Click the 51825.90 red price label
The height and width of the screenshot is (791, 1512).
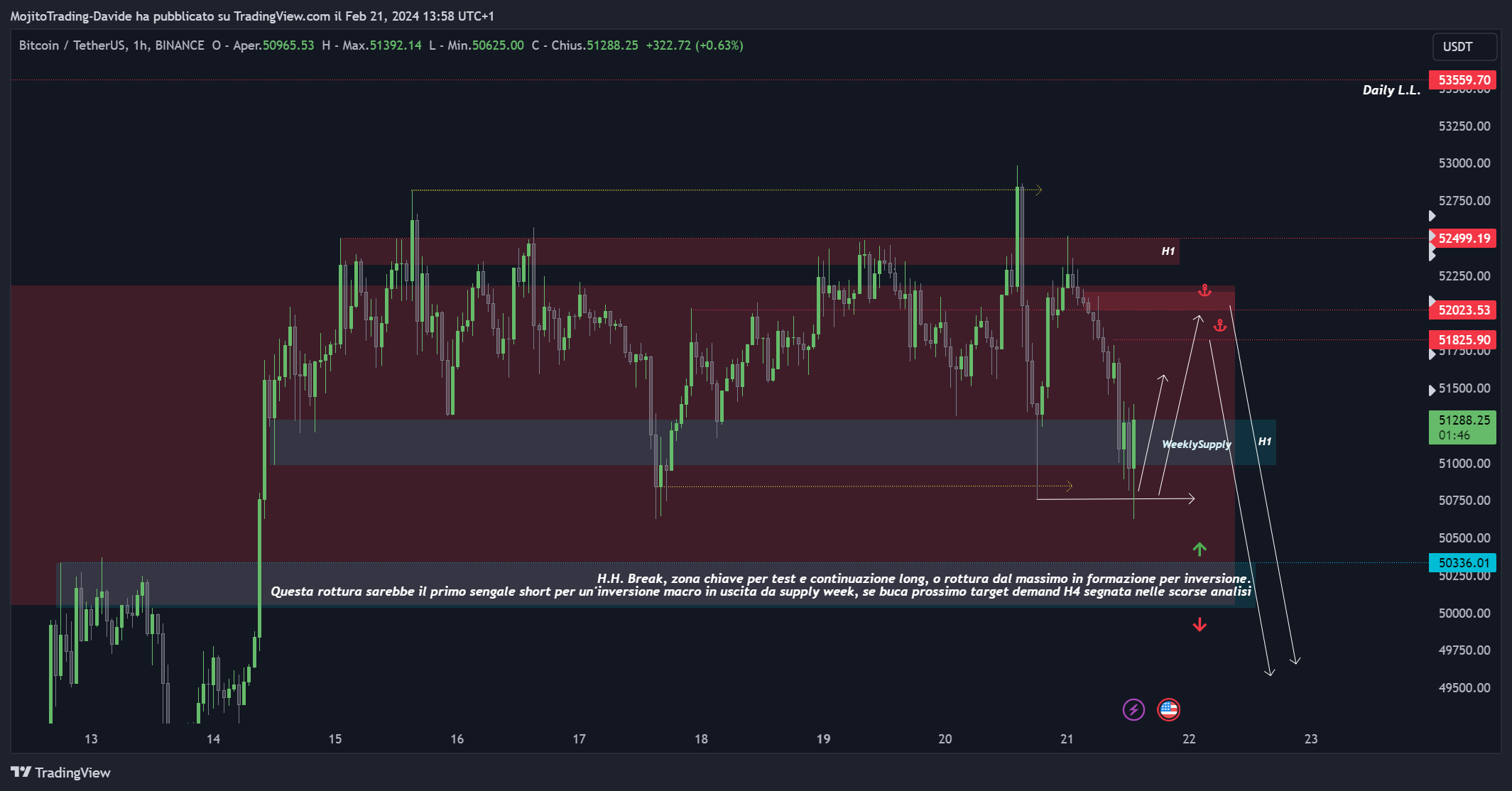click(x=1462, y=340)
